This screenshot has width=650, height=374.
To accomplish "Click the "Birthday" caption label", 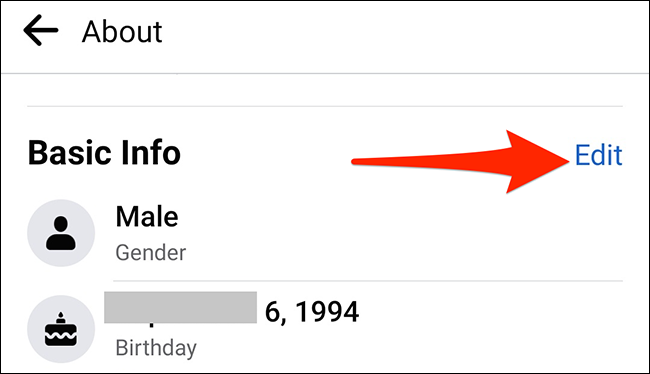I will coord(156,348).
